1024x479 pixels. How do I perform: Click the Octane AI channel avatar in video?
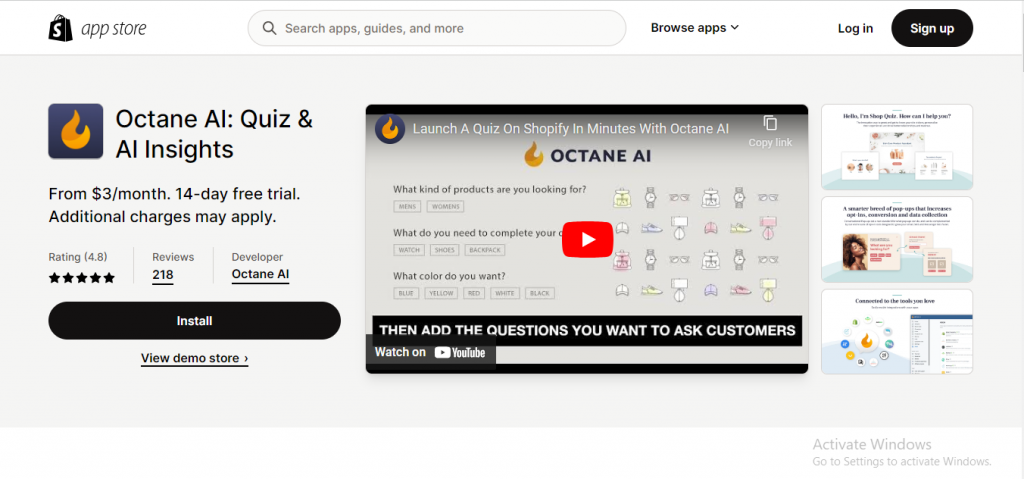(390, 129)
